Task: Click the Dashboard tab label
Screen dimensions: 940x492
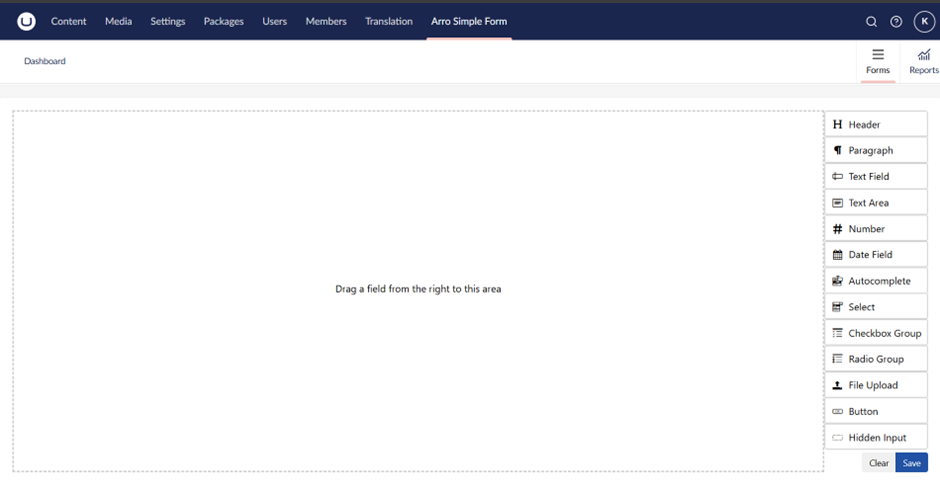Action: coord(45,61)
